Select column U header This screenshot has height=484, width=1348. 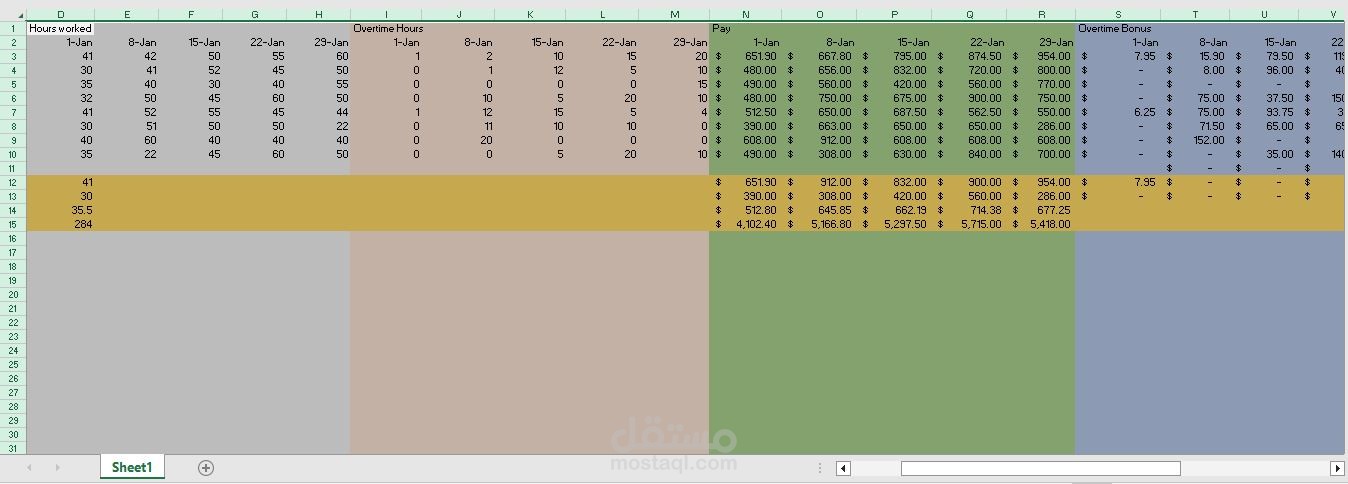pos(1264,15)
